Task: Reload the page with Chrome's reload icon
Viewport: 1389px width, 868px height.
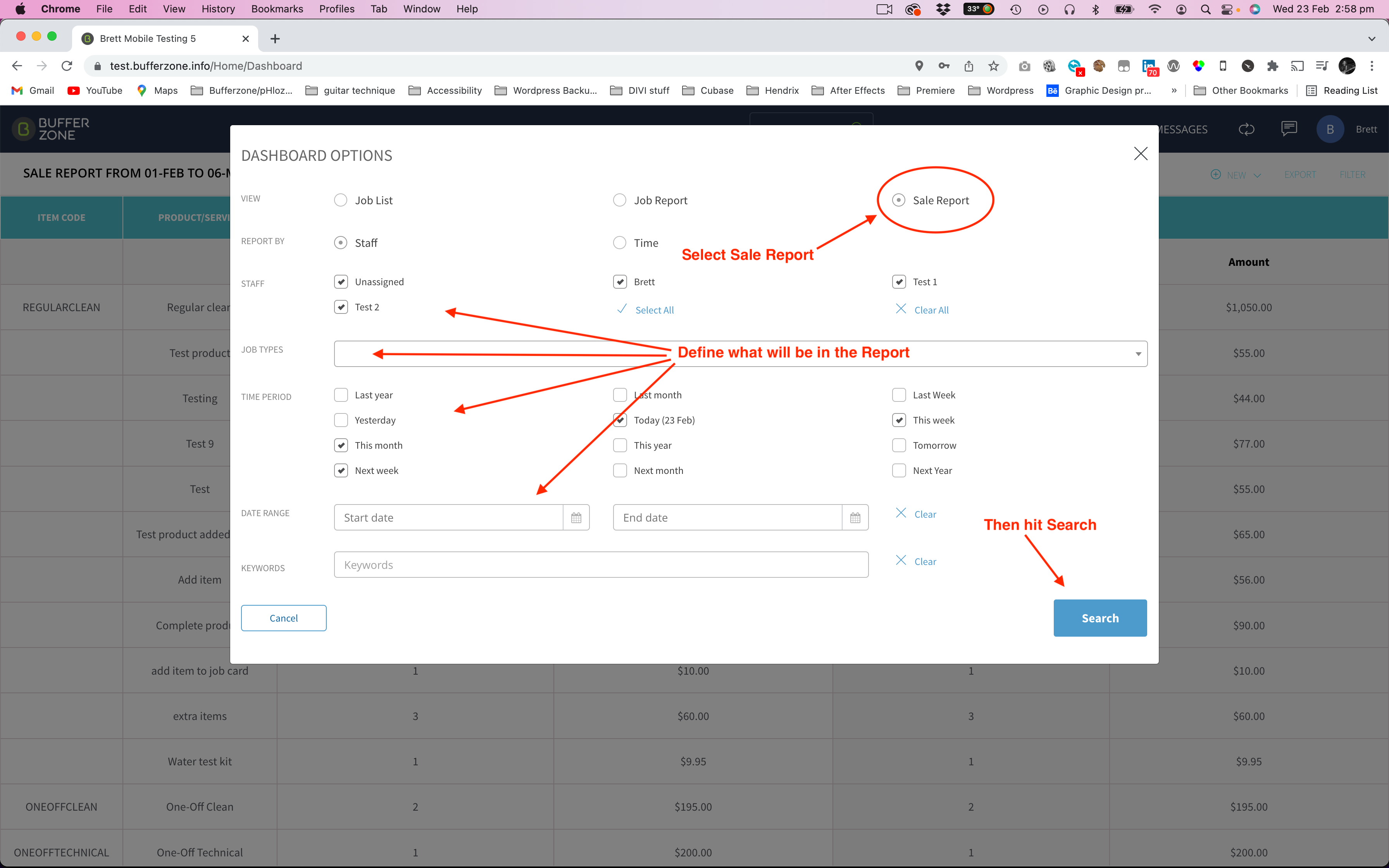Action: tap(67, 66)
